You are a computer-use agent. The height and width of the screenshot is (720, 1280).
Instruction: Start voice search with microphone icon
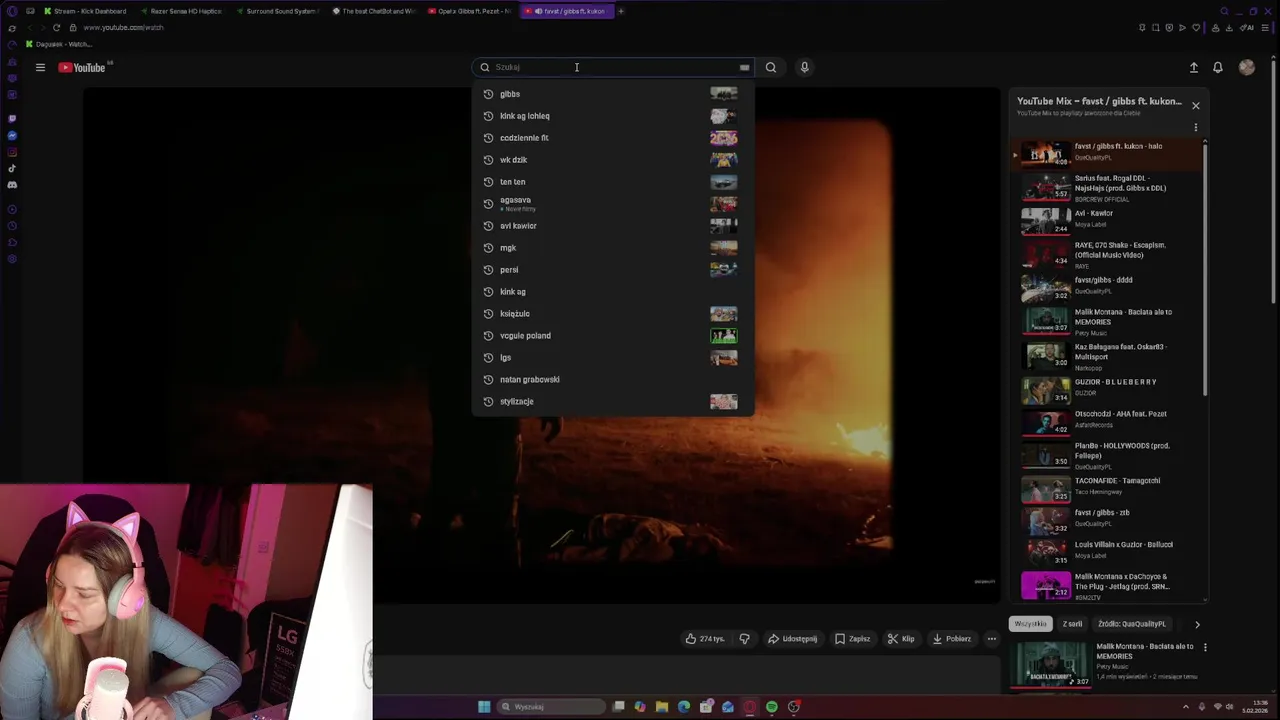click(804, 67)
